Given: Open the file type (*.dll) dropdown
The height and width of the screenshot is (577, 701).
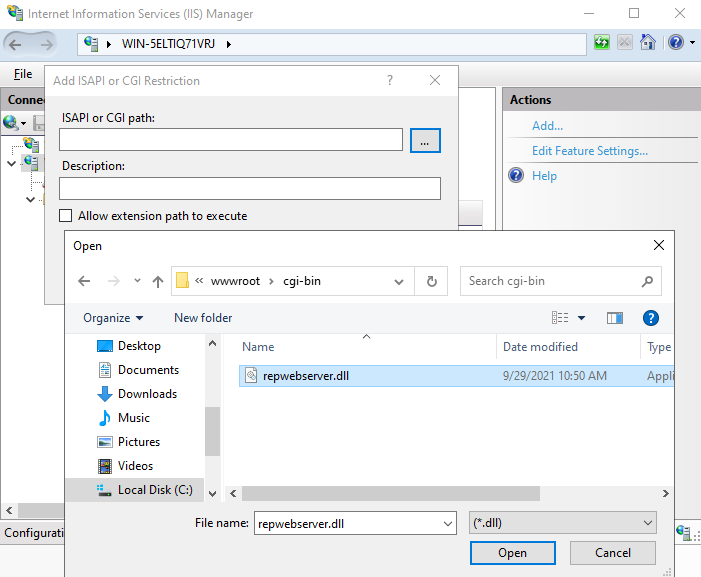Looking at the screenshot, I should tap(562, 523).
